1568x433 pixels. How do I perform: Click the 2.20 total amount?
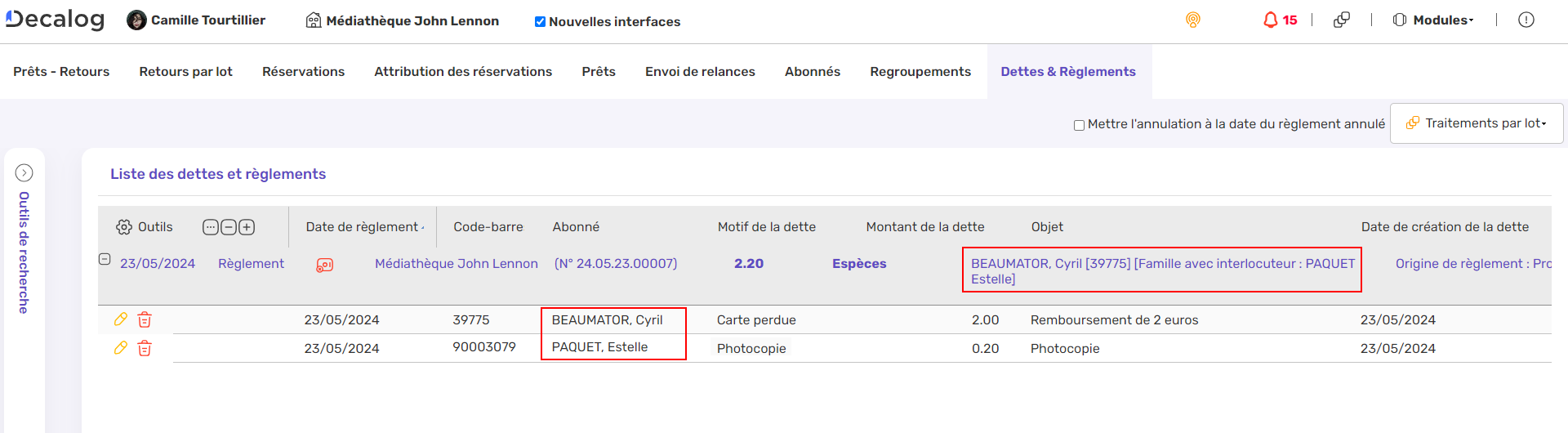(749, 264)
